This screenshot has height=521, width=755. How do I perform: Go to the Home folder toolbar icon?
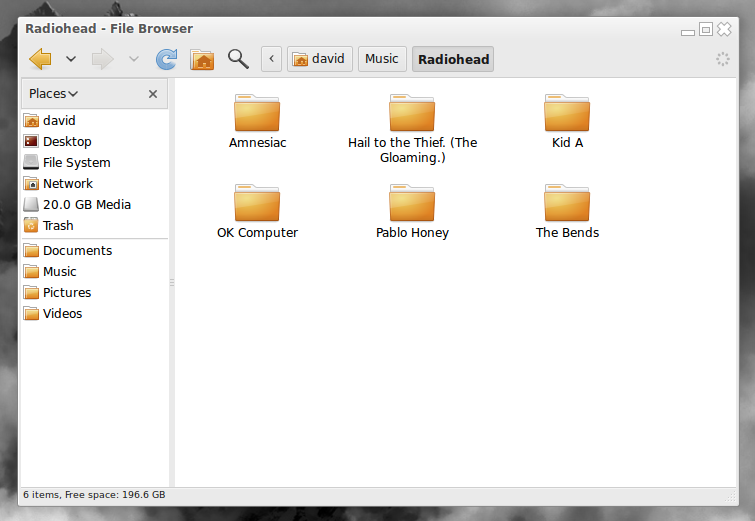tap(202, 59)
